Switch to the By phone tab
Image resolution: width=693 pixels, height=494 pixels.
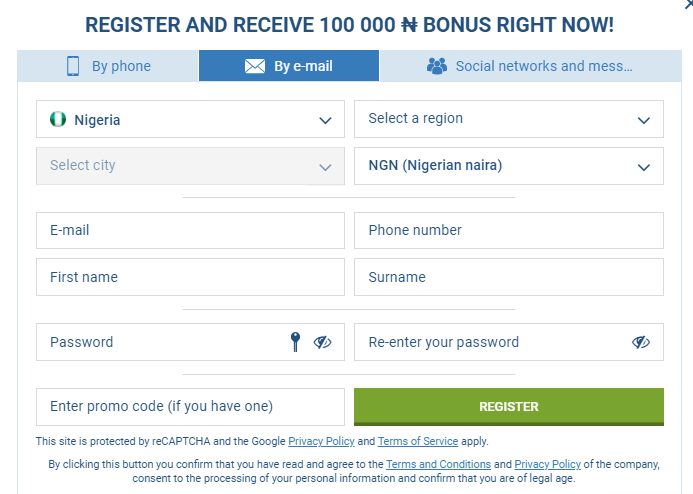click(108, 66)
